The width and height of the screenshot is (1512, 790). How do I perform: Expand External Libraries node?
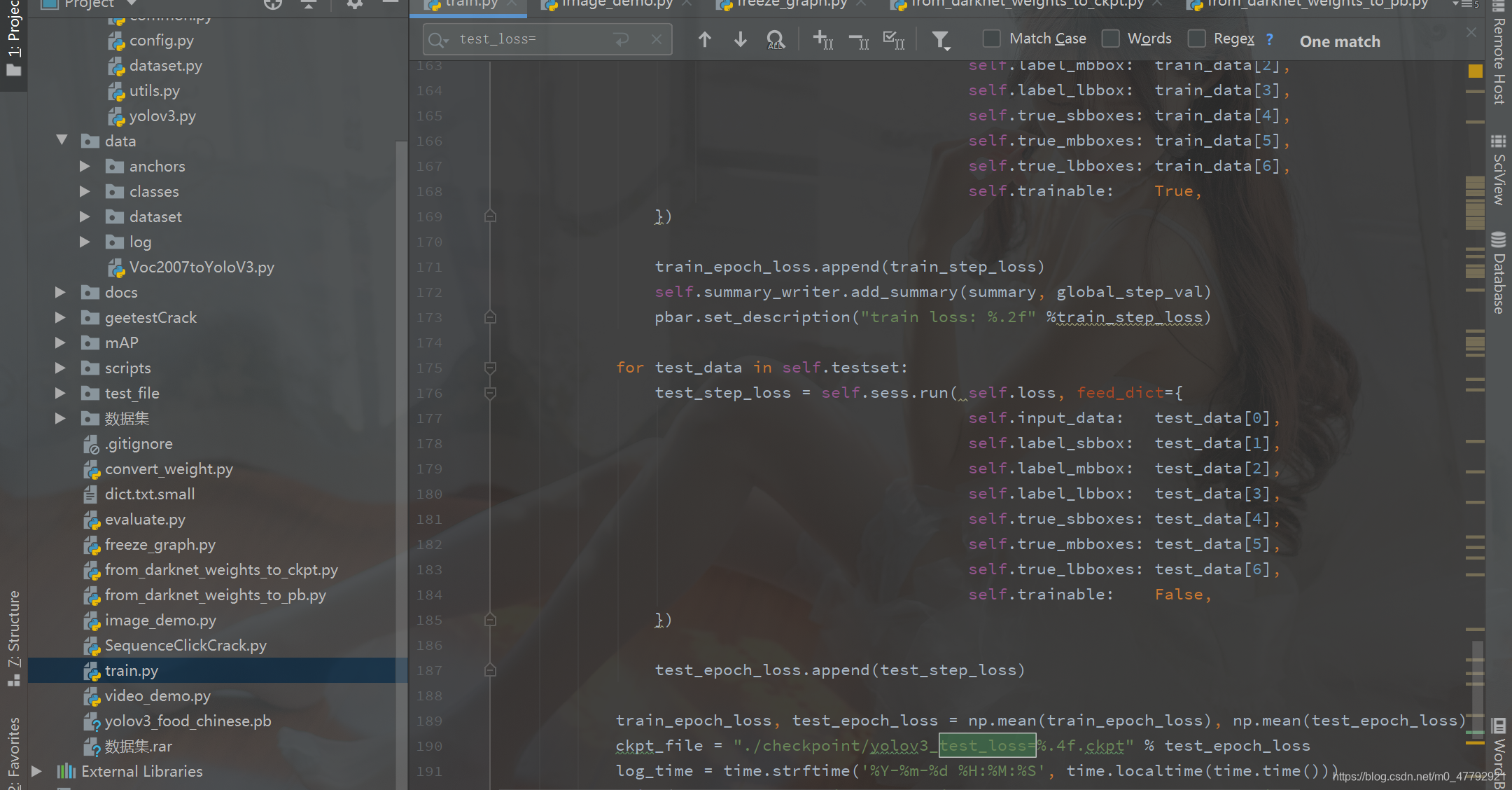(36, 771)
